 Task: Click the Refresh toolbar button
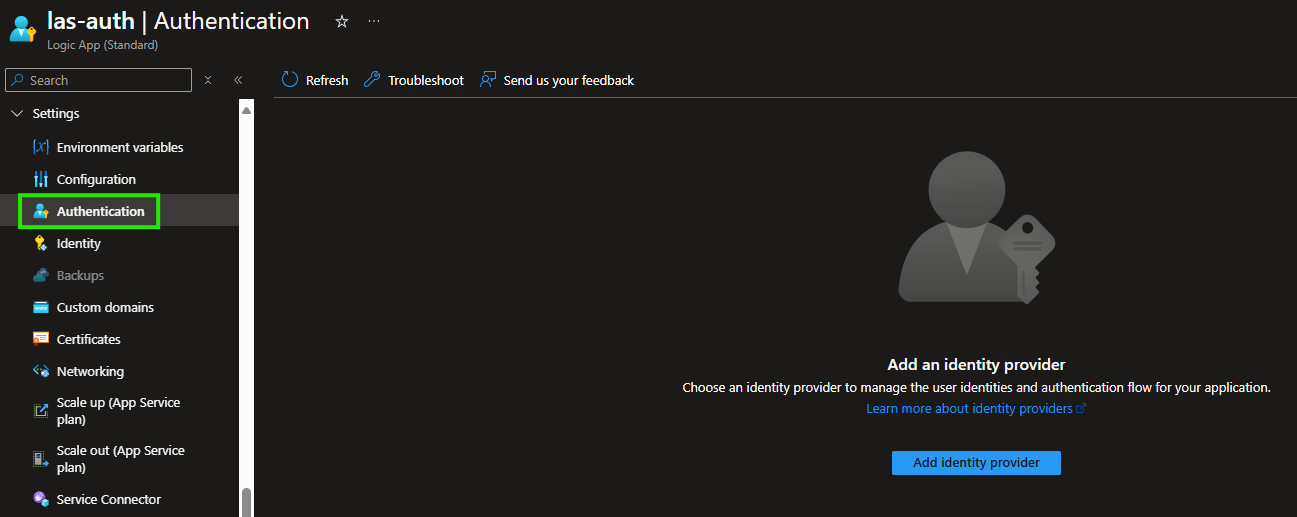point(315,80)
